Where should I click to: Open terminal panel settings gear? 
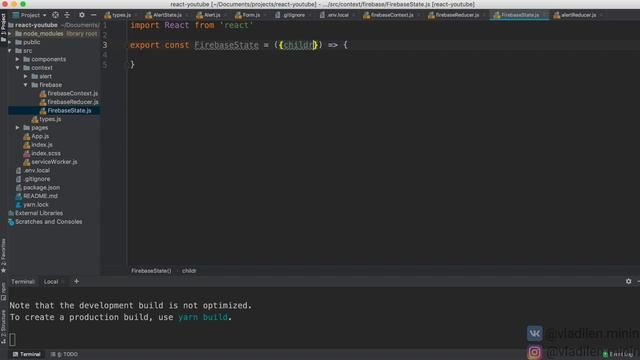coord(629,281)
